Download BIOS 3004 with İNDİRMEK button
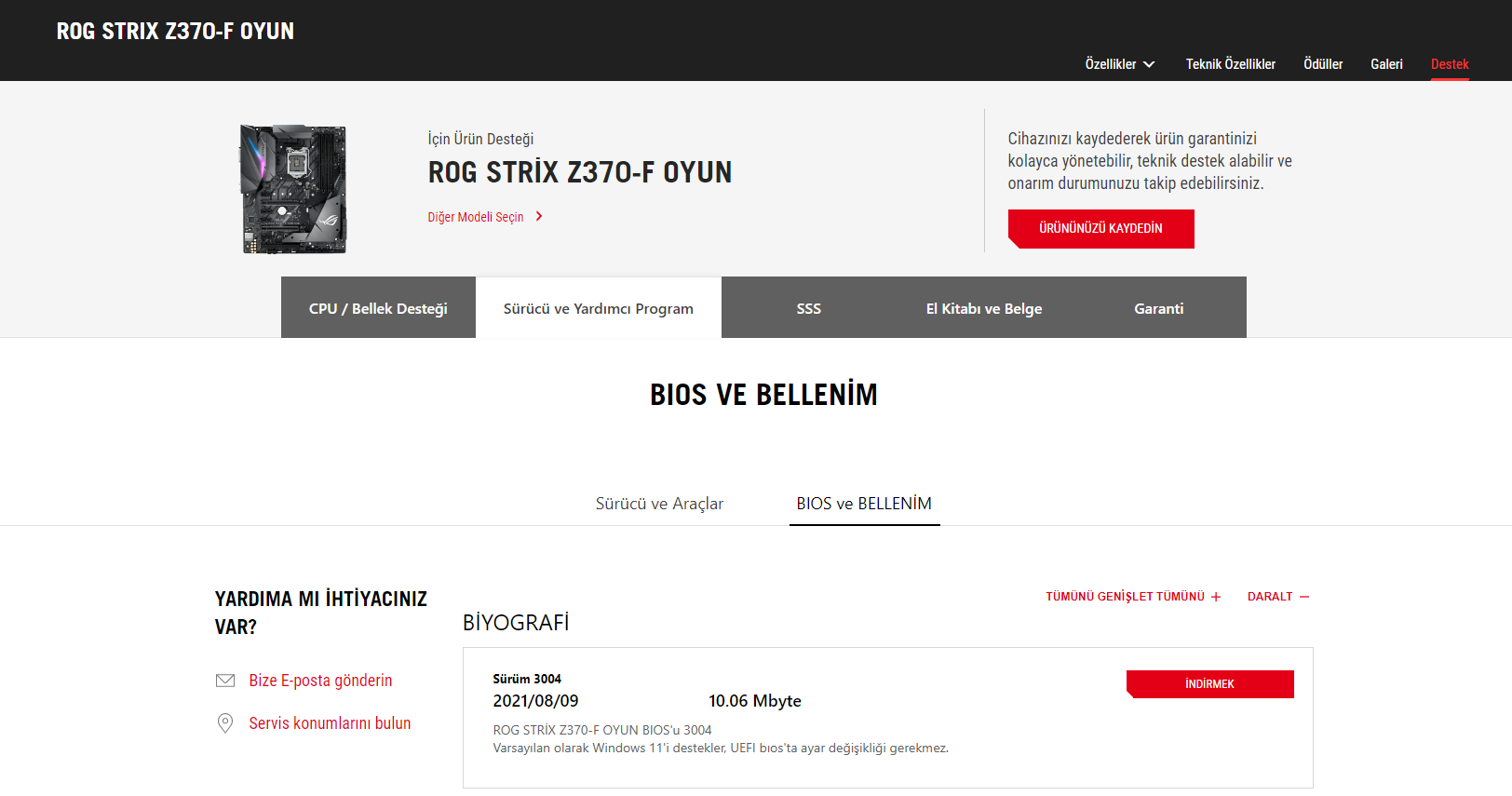Screen dimensions: 1512x796 click(1210, 684)
